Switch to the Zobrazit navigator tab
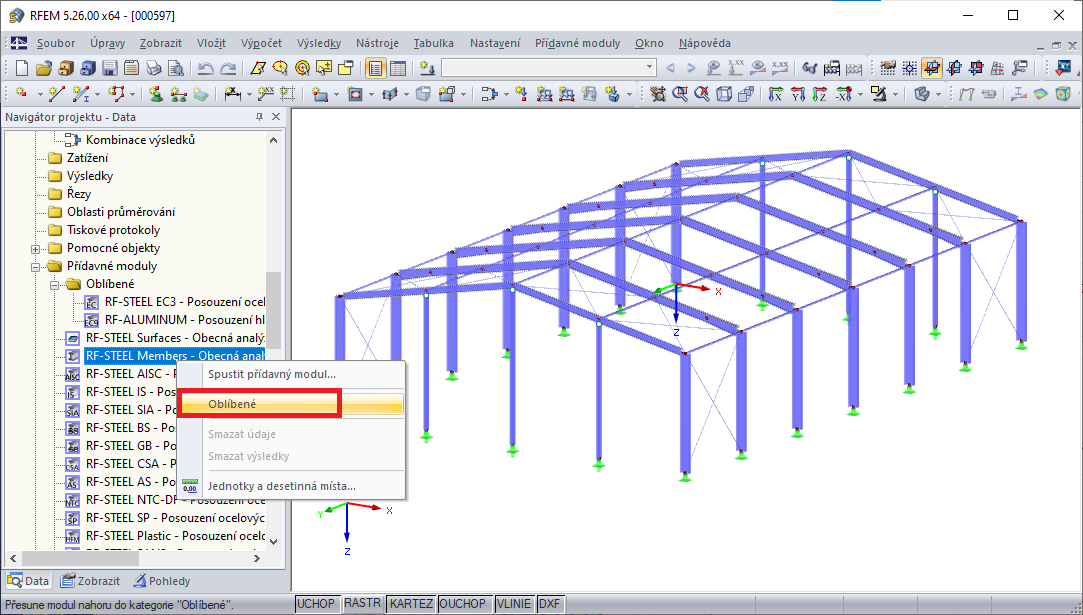1083x615 pixels. tap(90, 581)
